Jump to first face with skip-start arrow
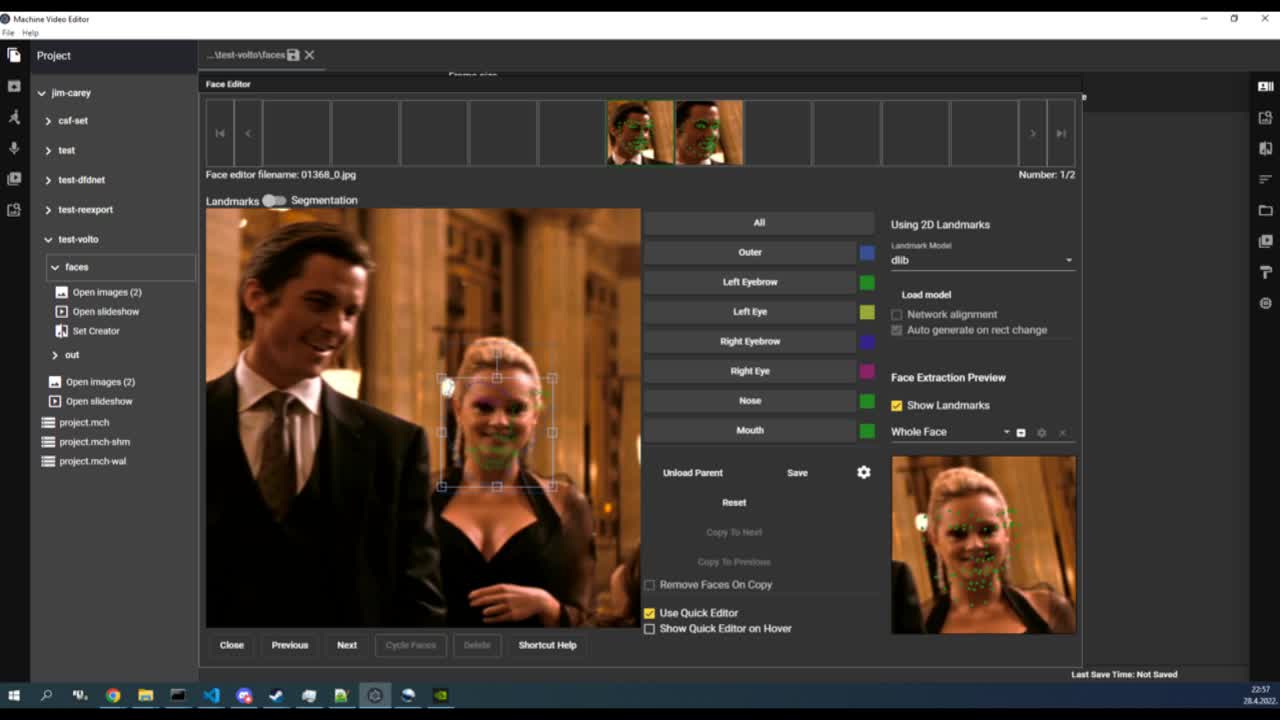Screen dimensions: 1280x720 click(220, 133)
